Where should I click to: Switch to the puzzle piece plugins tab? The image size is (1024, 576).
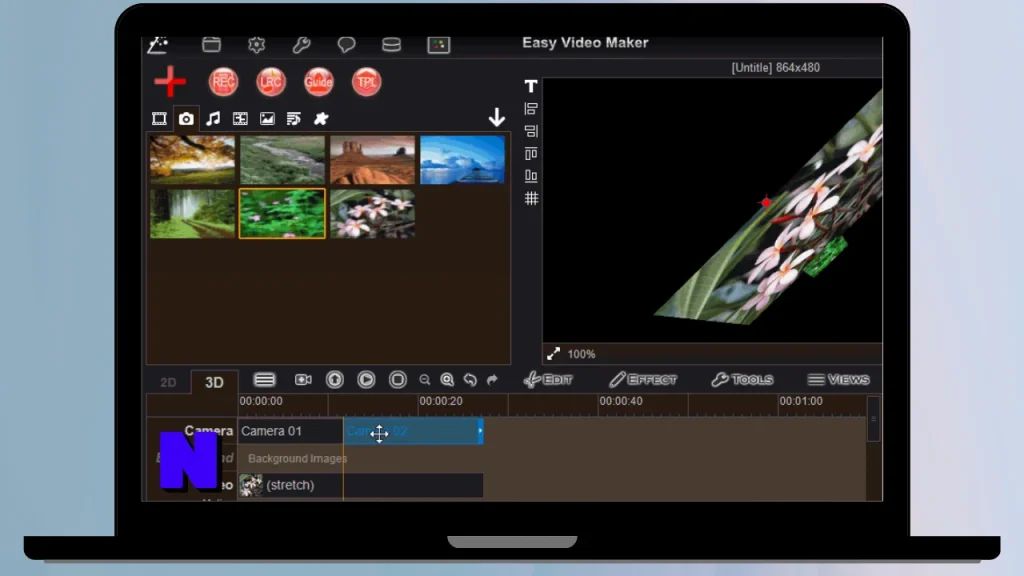pyautogui.click(x=321, y=118)
